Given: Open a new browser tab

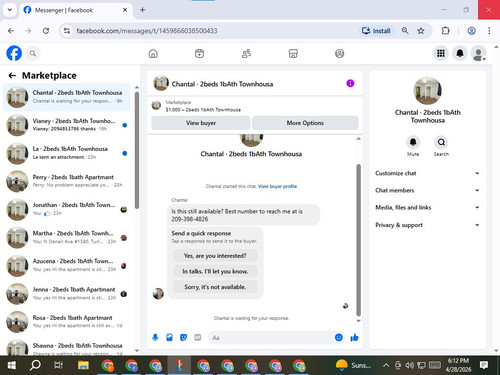Looking at the screenshot, I should [x=142, y=10].
